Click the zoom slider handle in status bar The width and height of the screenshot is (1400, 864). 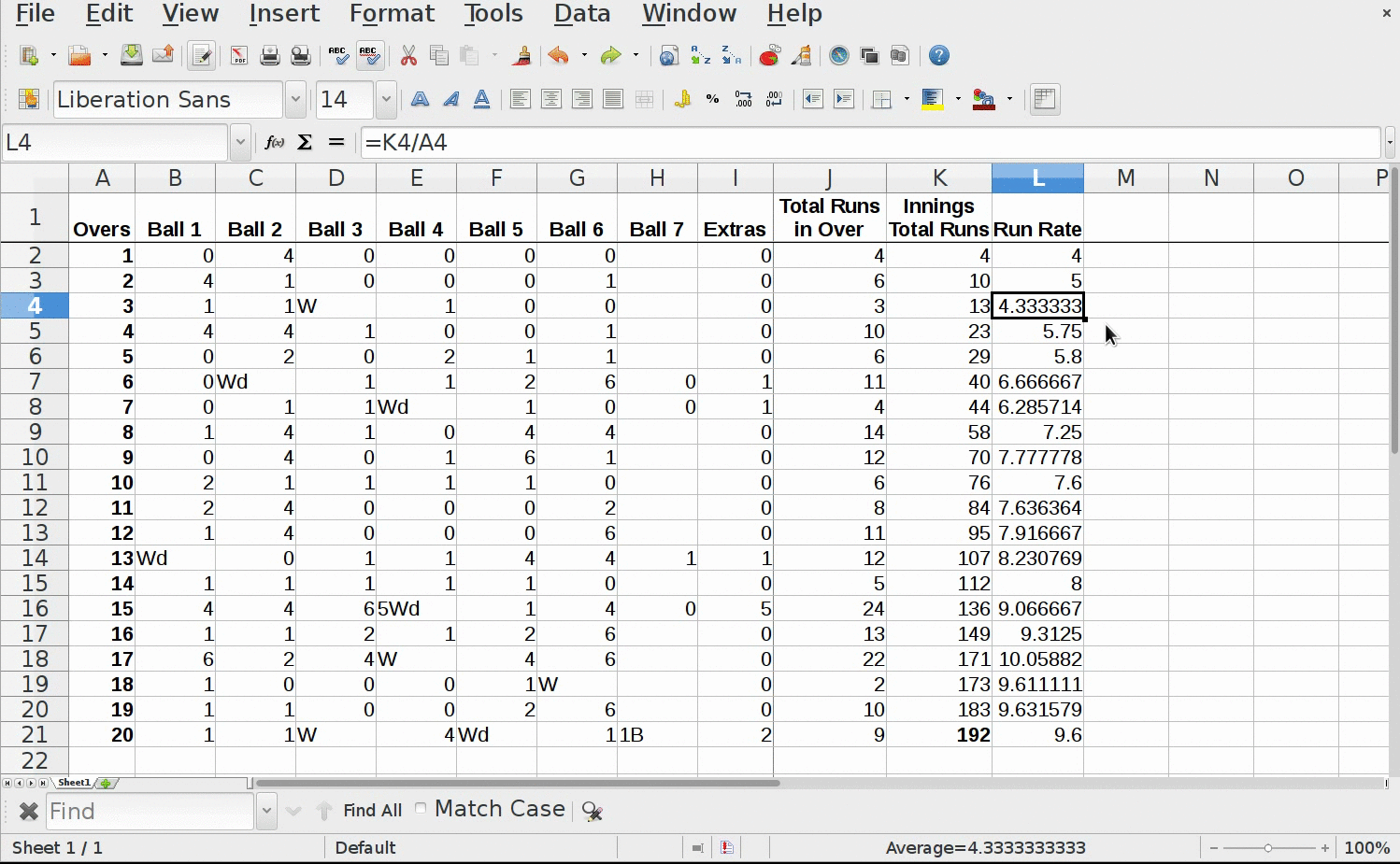coord(1268,848)
